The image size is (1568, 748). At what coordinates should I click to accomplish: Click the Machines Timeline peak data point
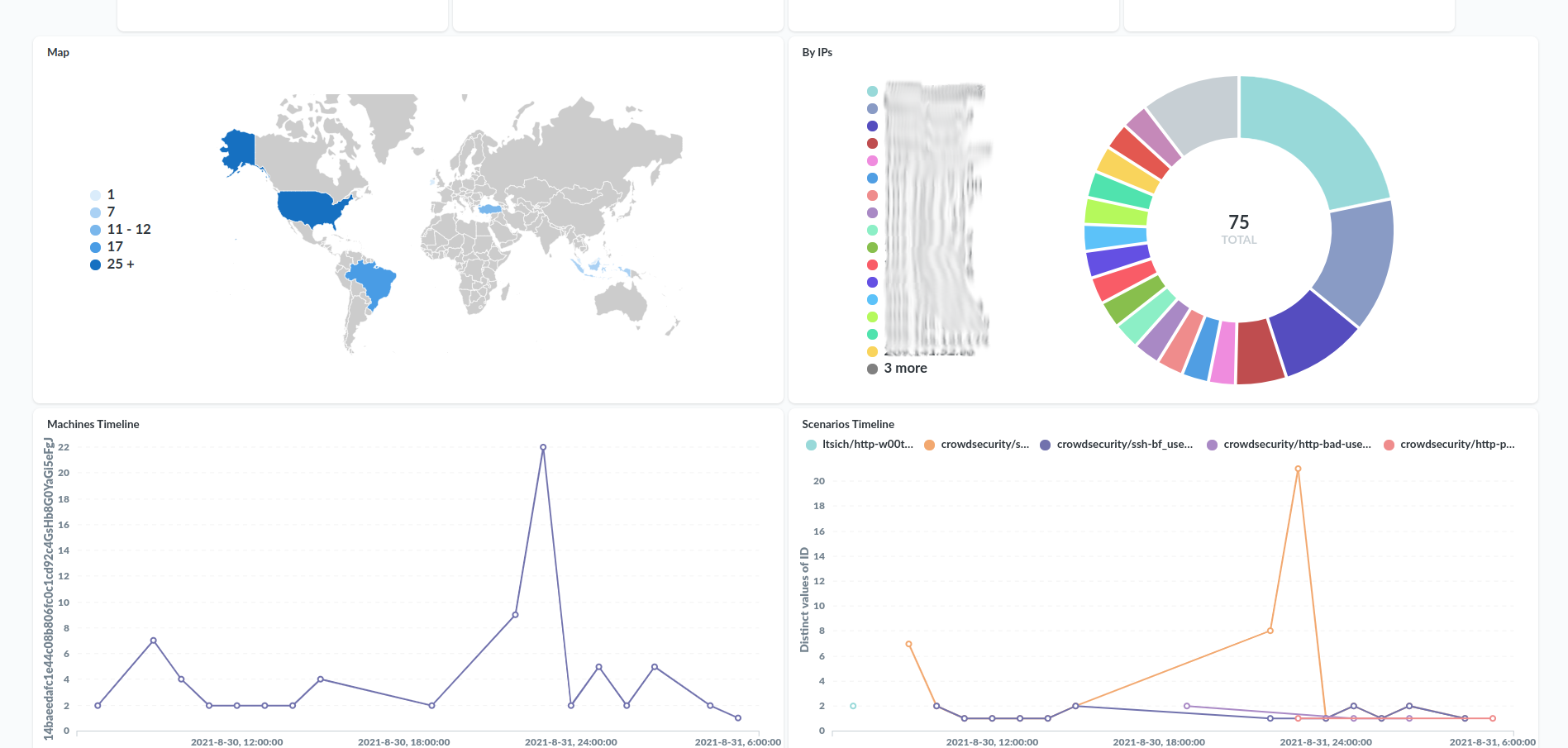tap(543, 447)
